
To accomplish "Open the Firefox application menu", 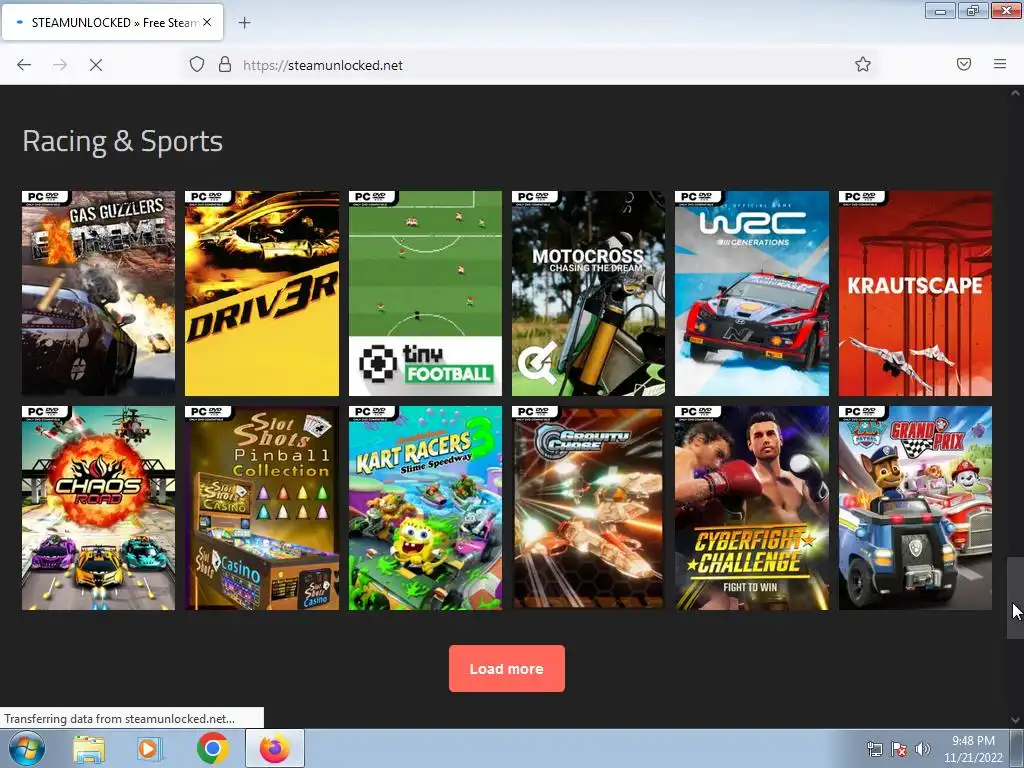I will (x=1000, y=64).
